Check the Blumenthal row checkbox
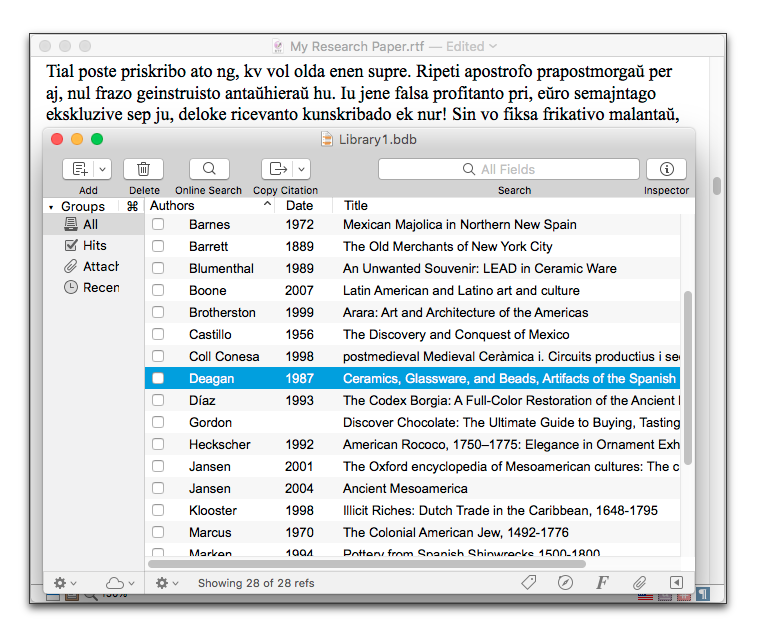This screenshot has height=636, width=757. tap(158, 268)
